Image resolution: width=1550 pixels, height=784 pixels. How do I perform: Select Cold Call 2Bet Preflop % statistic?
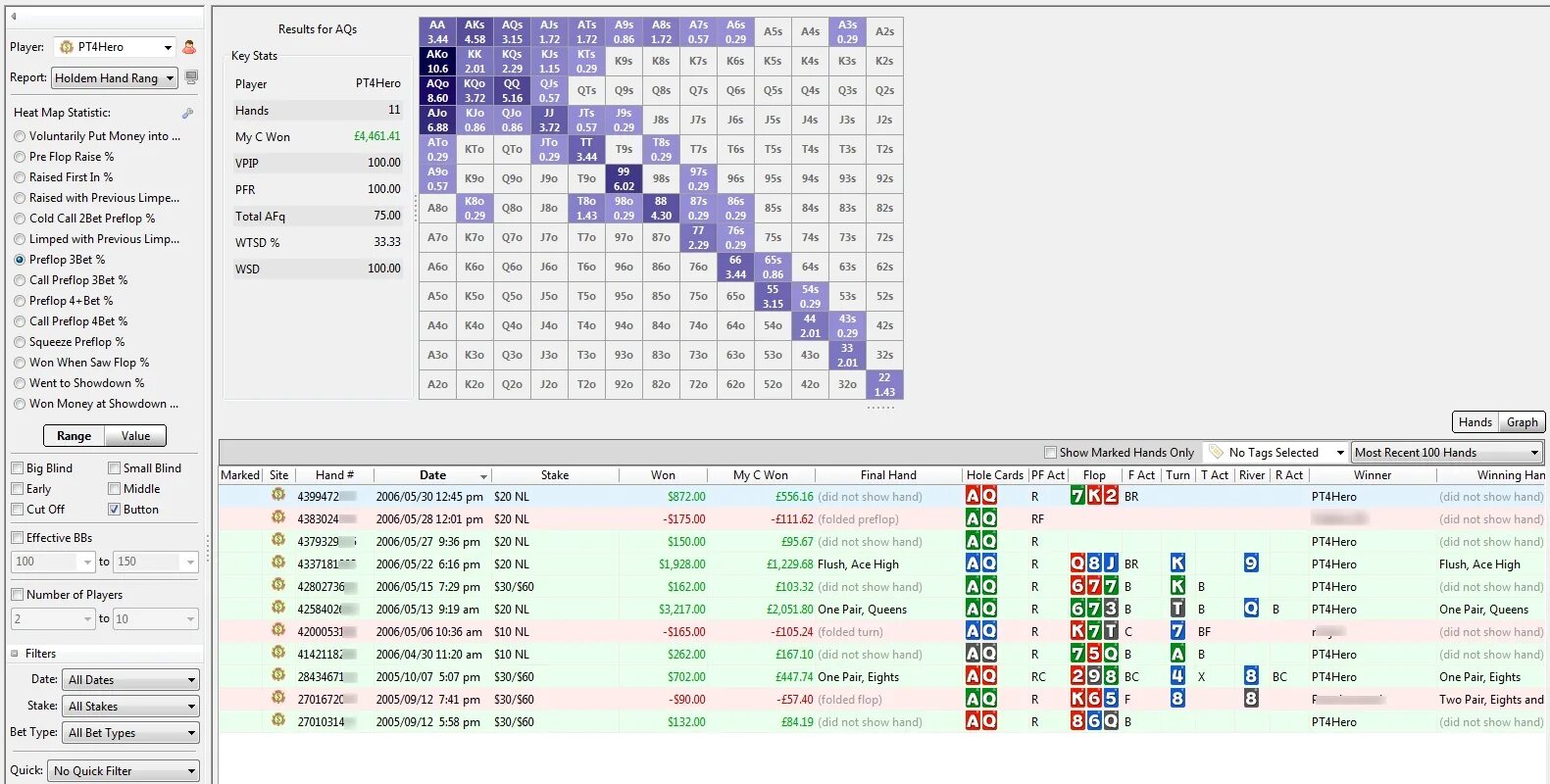(x=20, y=219)
